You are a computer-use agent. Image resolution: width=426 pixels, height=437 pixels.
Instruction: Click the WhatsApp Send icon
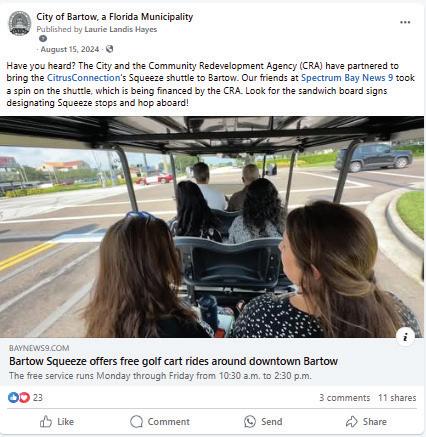click(x=250, y=422)
